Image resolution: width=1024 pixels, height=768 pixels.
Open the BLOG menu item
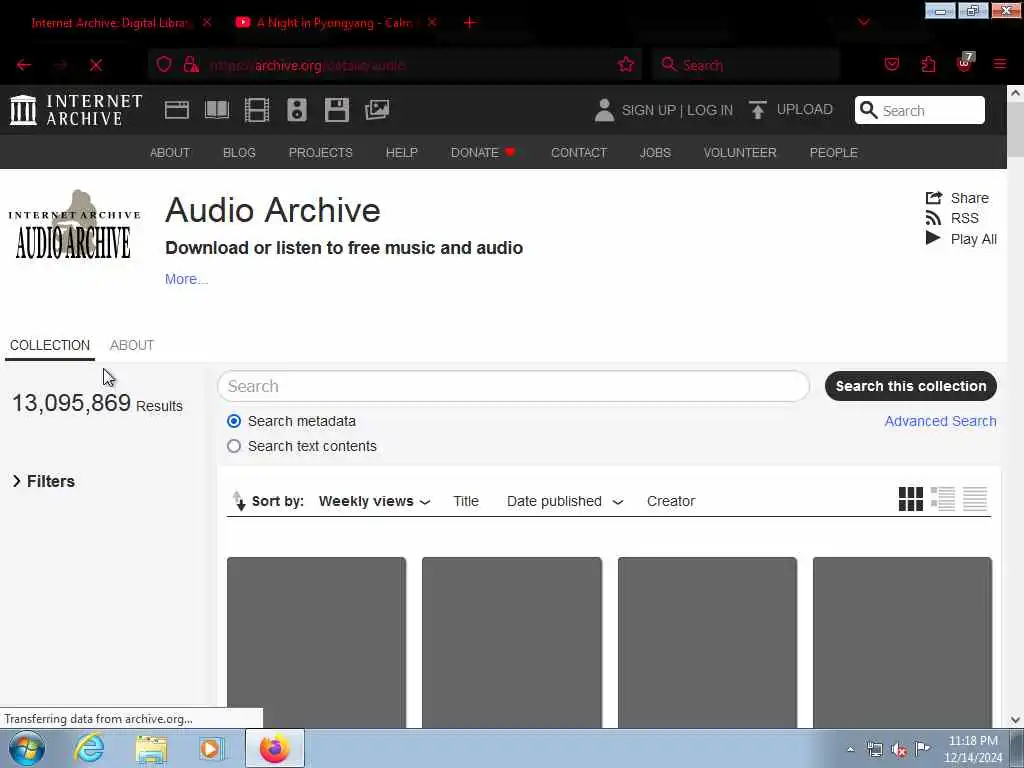coord(239,152)
